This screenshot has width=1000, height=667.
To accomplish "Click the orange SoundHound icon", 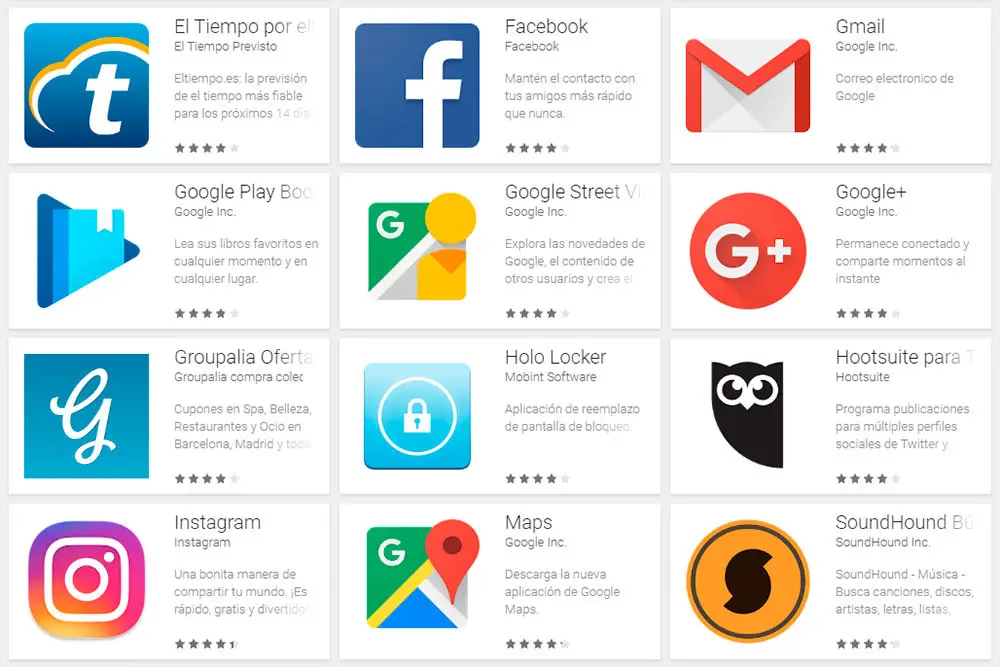I will click(x=747, y=581).
